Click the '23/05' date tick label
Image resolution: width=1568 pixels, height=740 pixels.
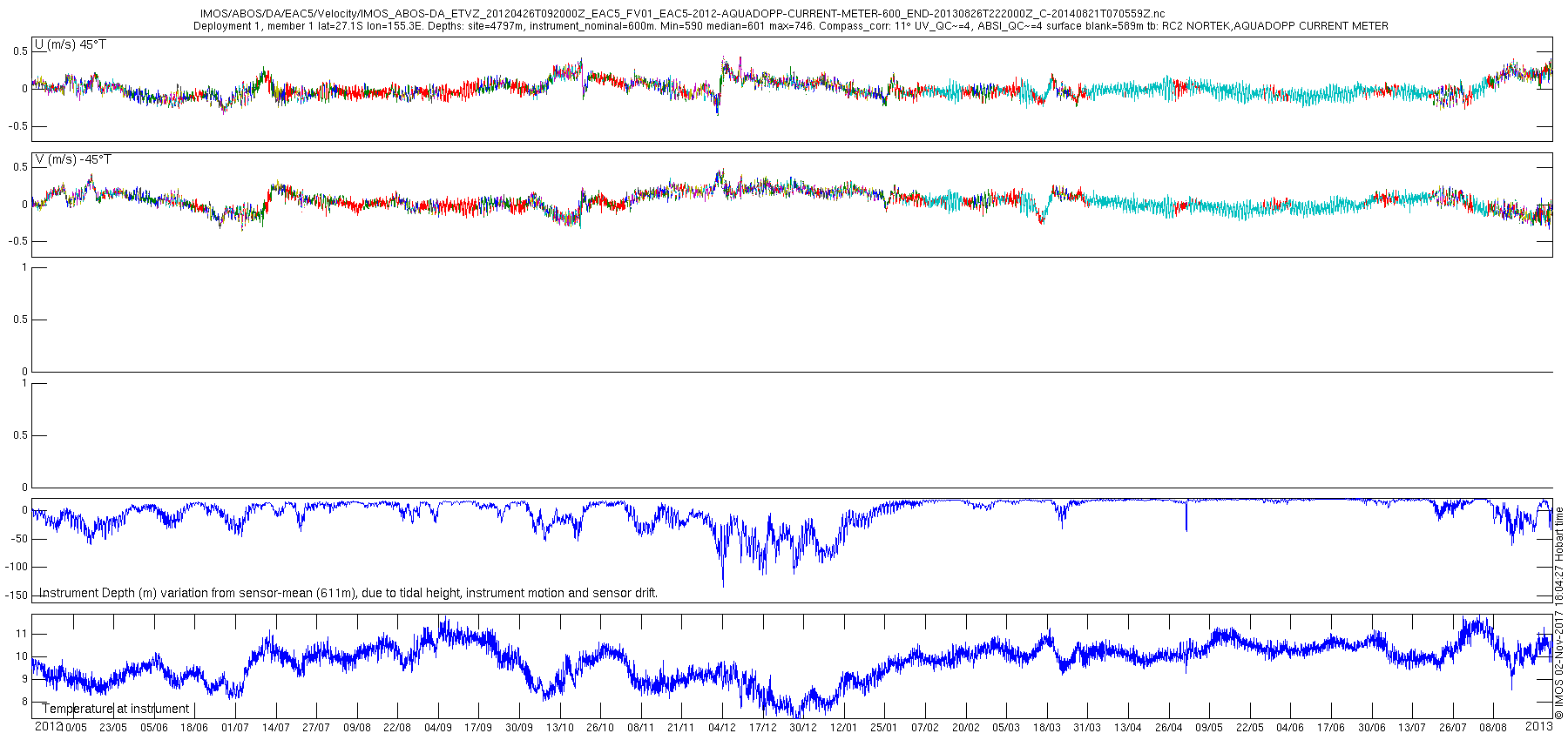click(113, 728)
